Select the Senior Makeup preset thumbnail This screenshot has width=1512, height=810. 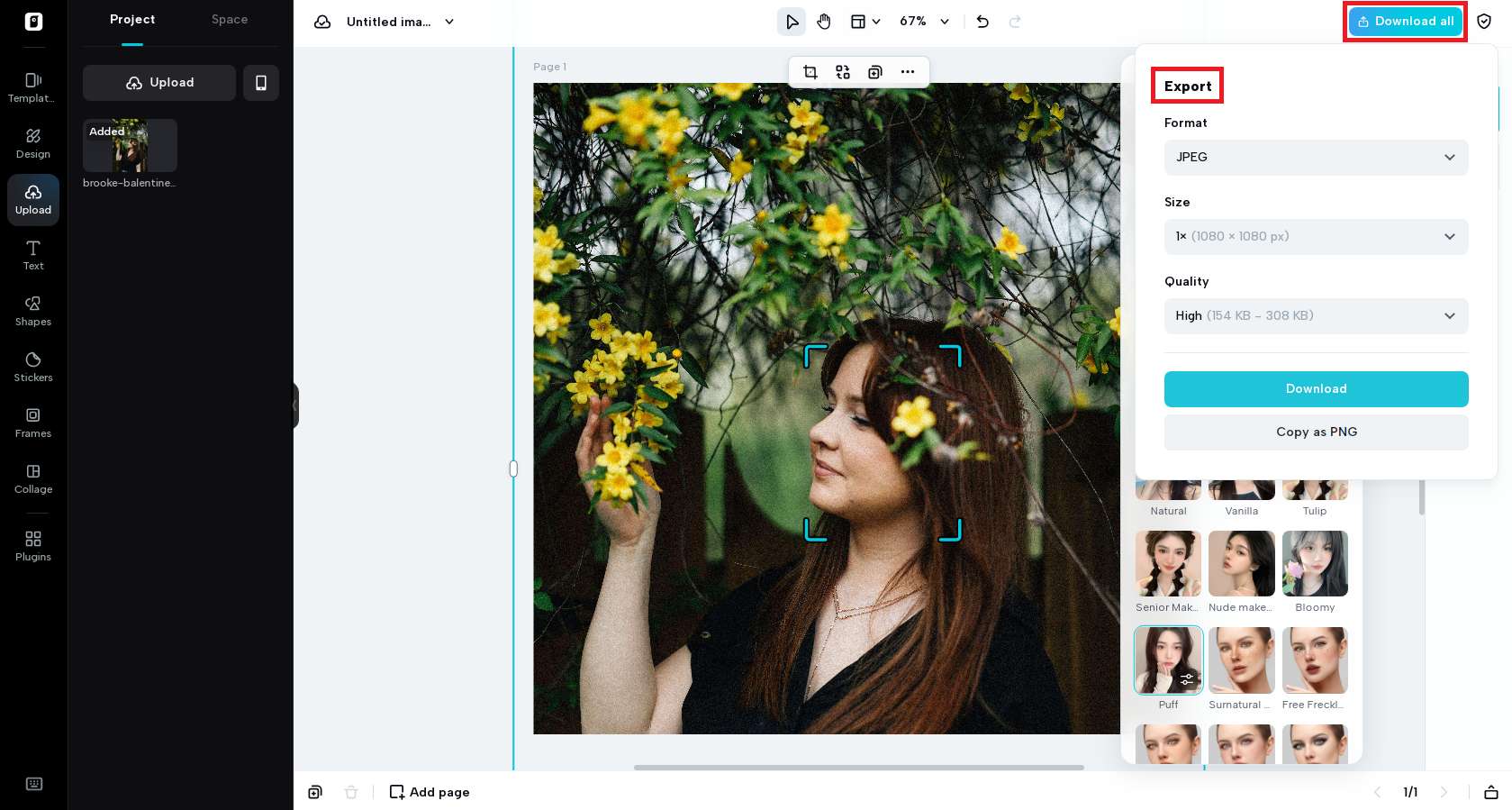point(1168,564)
